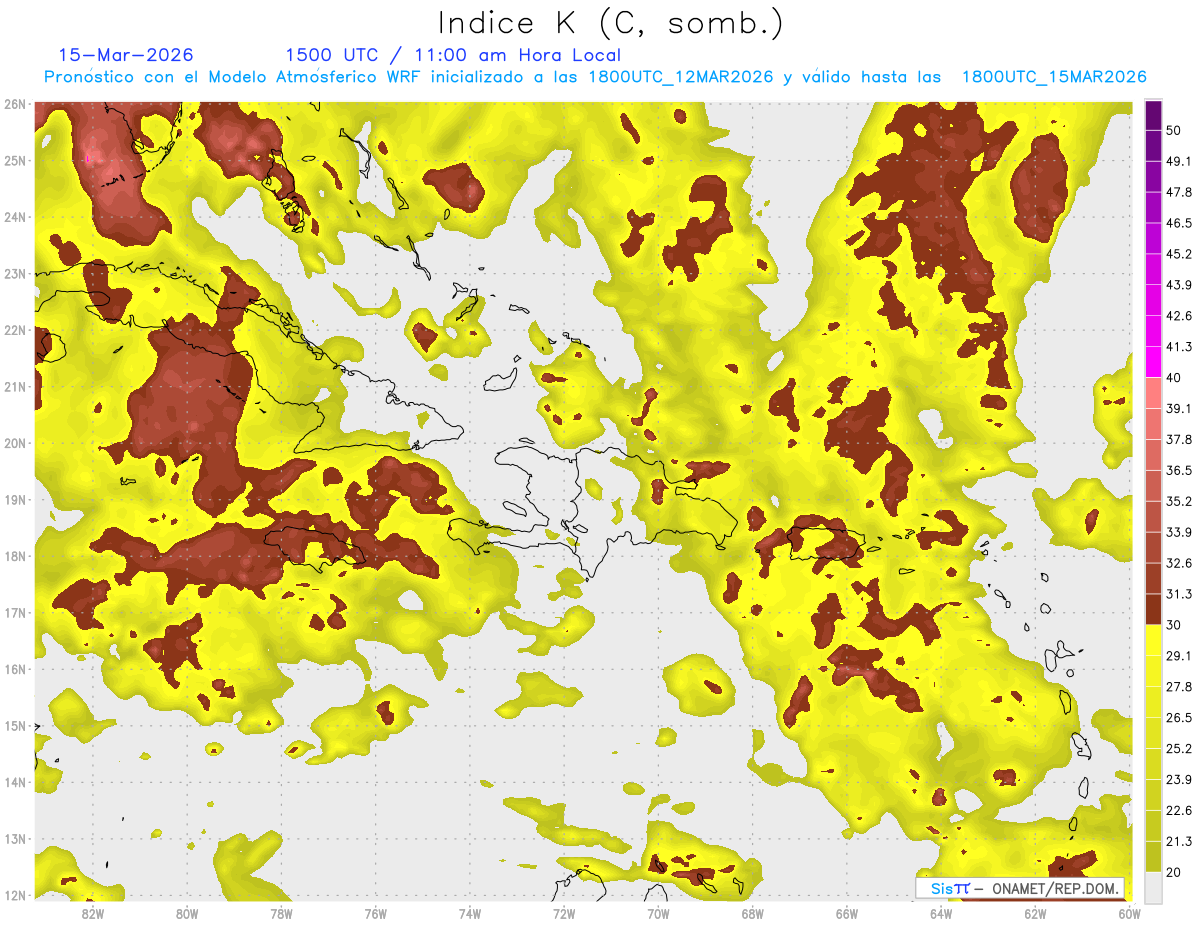The width and height of the screenshot is (1200, 927).
Task: Select the '15-Mar-2026' date text
Action: pyautogui.click(x=126, y=55)
